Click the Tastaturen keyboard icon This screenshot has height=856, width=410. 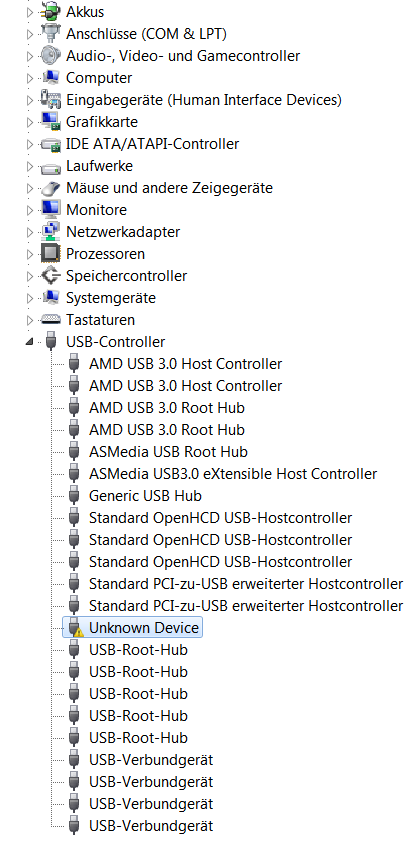tap(50, 319)
